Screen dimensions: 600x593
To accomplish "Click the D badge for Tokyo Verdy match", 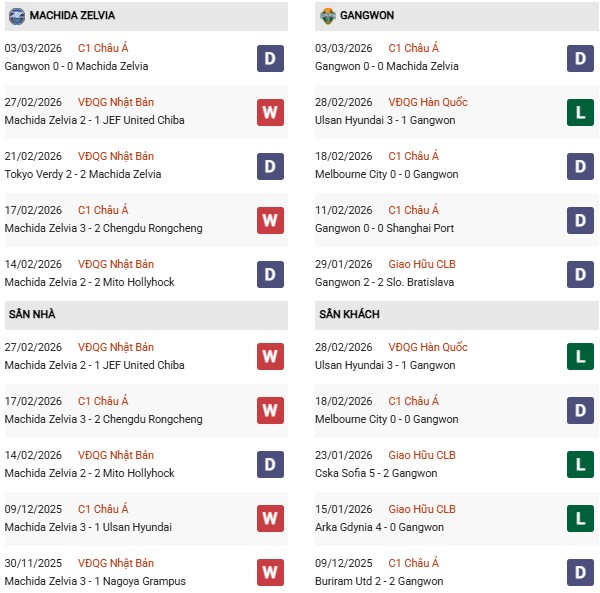I will tap(270, 166).
